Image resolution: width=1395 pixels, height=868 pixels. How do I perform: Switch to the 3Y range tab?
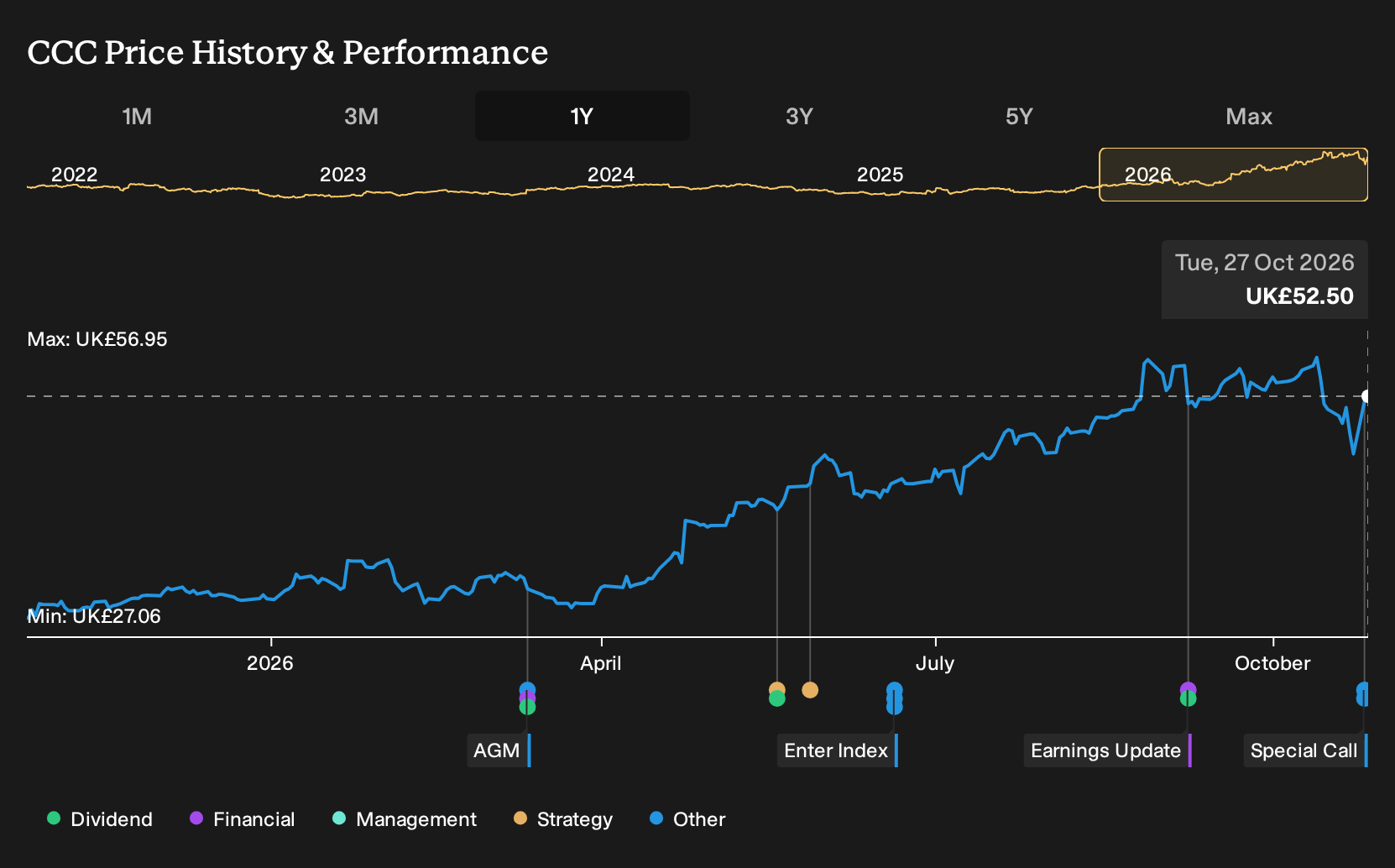(x=799, y=117)
